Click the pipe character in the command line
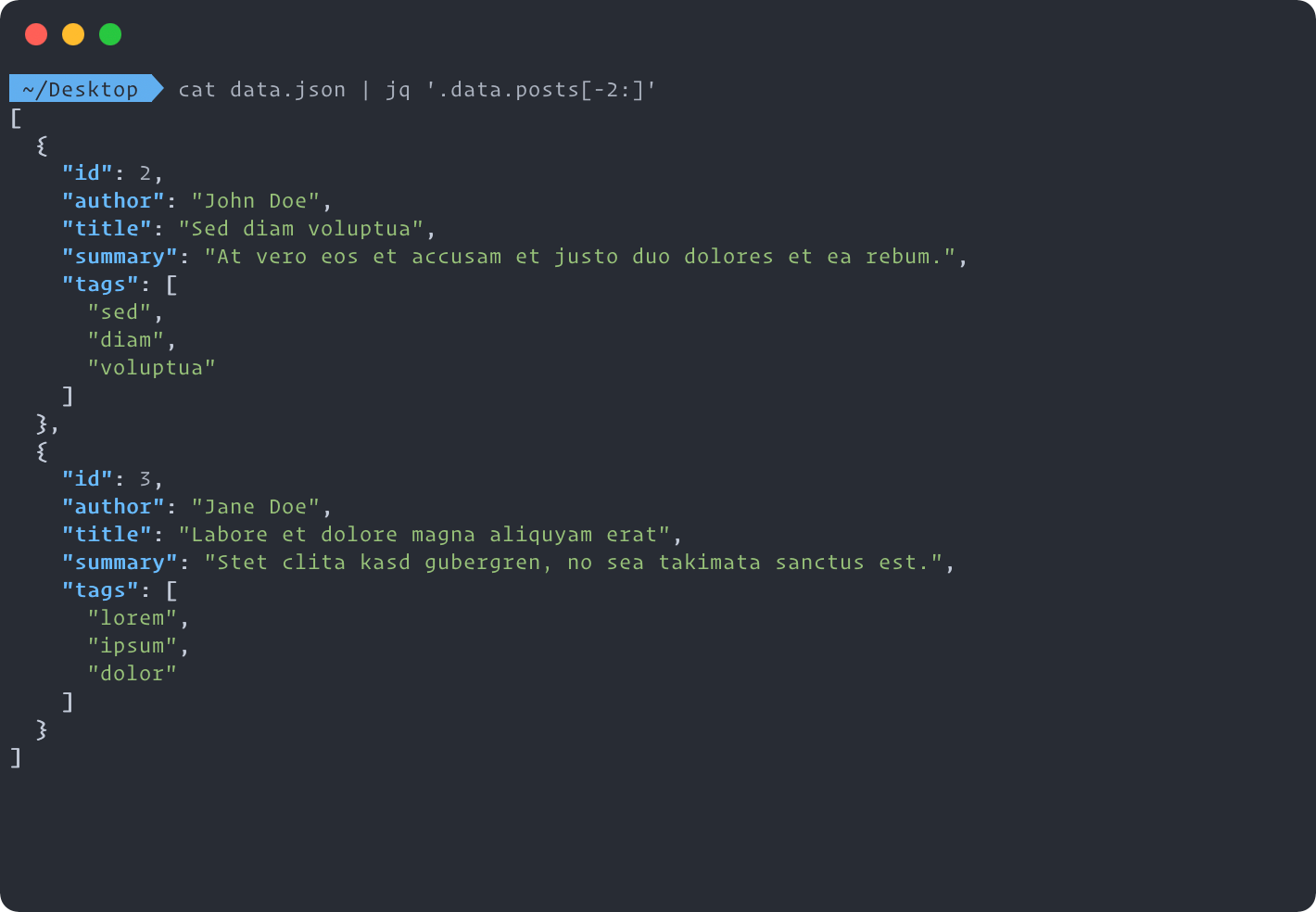 [367, 89]
